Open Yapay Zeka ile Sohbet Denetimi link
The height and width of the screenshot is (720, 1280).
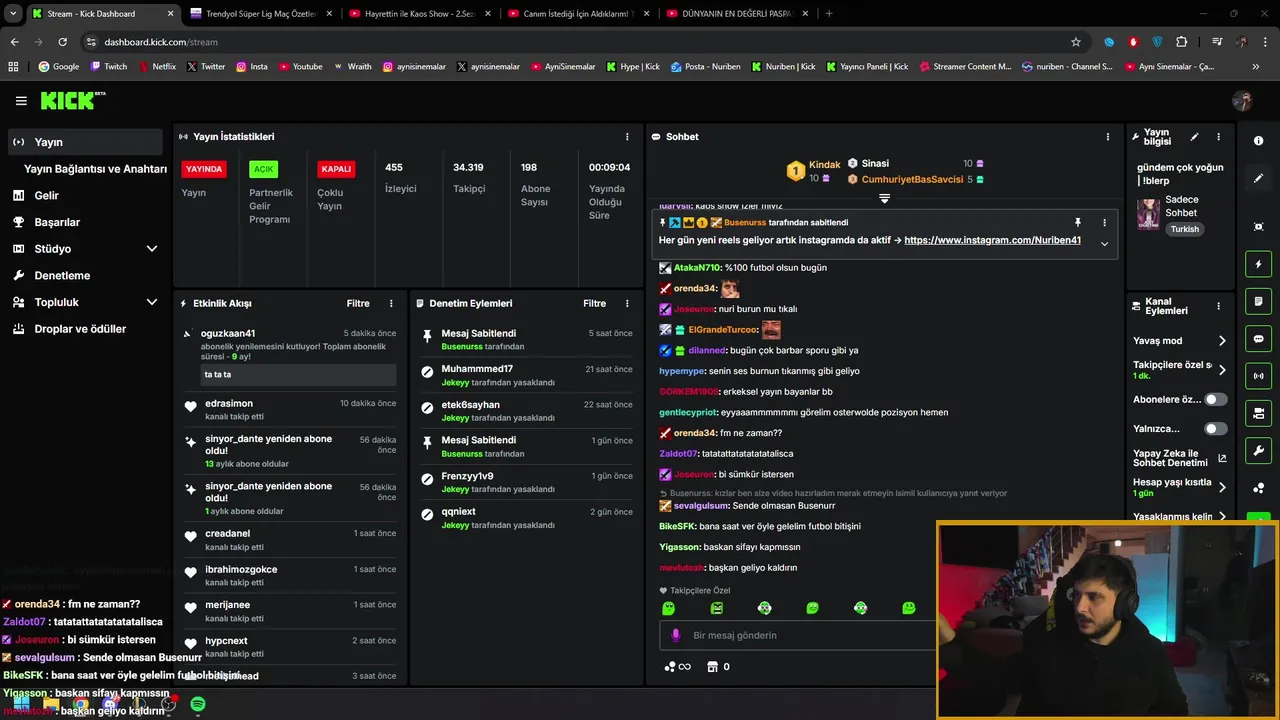tap(1180, 459)
